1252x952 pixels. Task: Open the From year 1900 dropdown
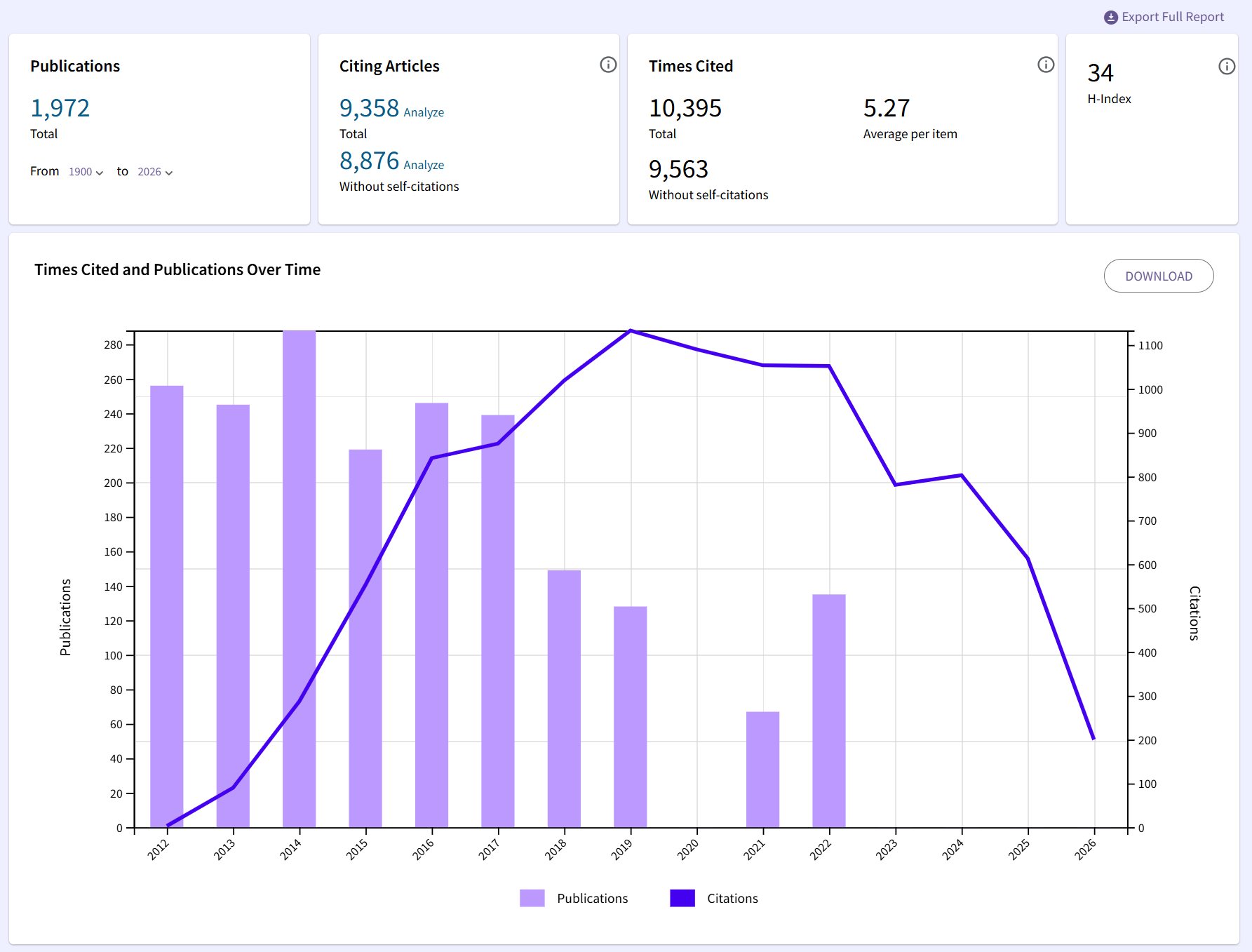point(86,172)
